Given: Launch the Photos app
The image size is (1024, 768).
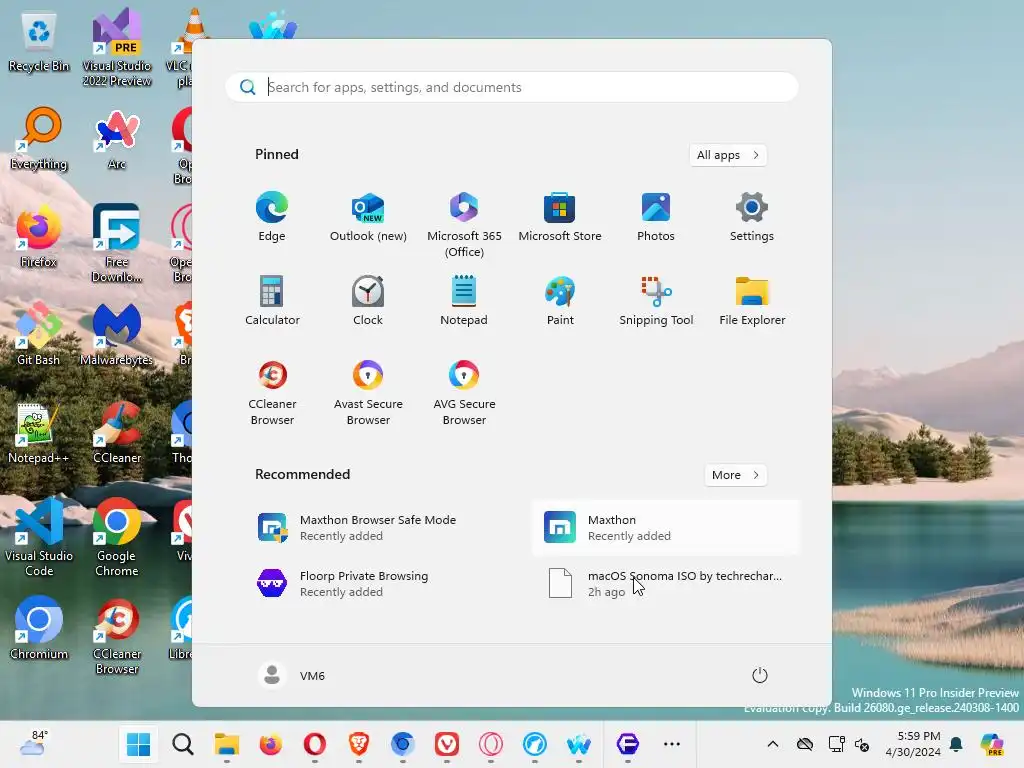Looking at the screenshot, I should click(656, 217).
